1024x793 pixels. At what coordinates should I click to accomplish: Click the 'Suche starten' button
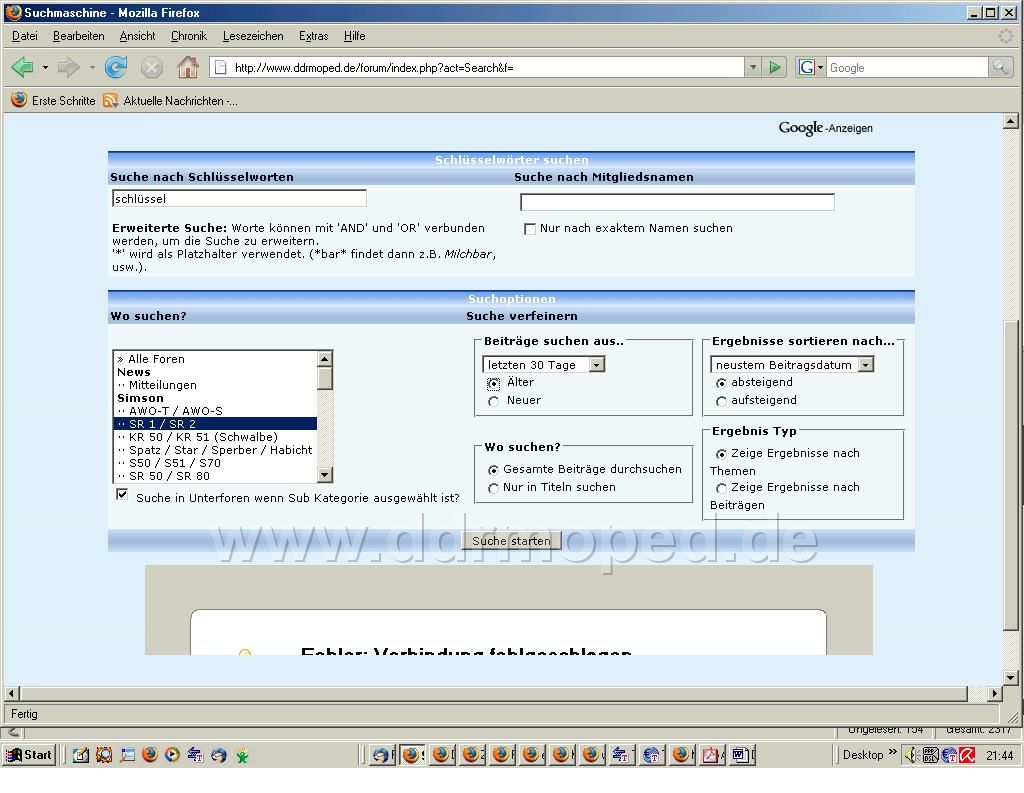(511, 541)
